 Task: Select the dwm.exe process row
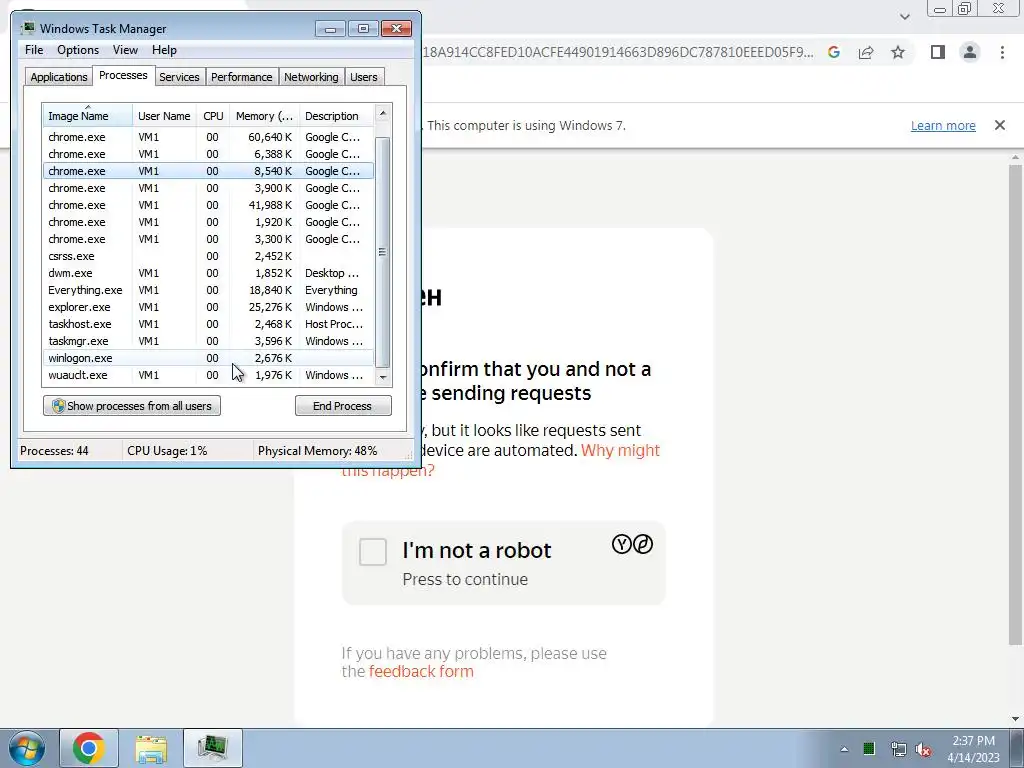(x=208, y=273)
